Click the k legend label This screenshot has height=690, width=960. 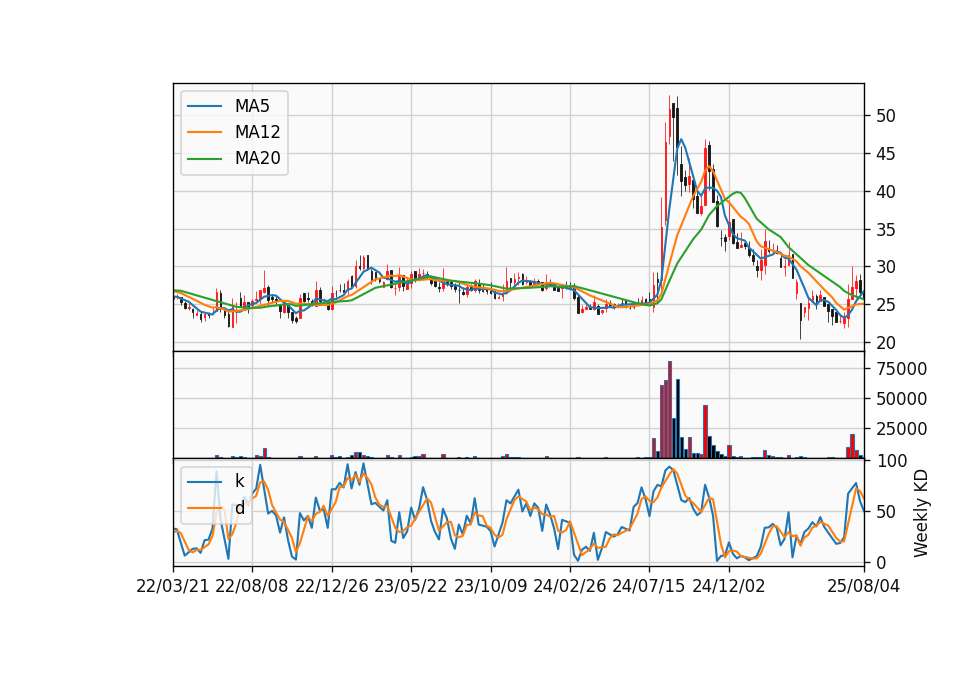click(239, 481)
